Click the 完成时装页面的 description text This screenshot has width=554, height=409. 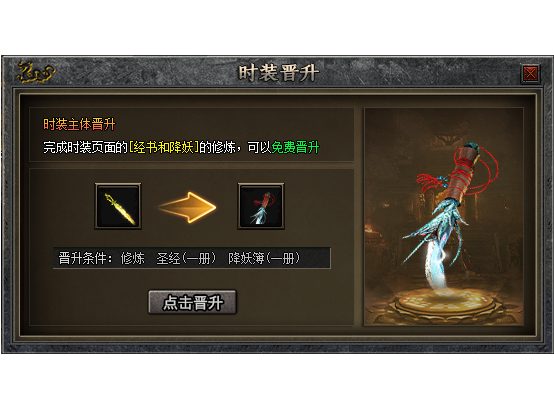tap(86, 147)
